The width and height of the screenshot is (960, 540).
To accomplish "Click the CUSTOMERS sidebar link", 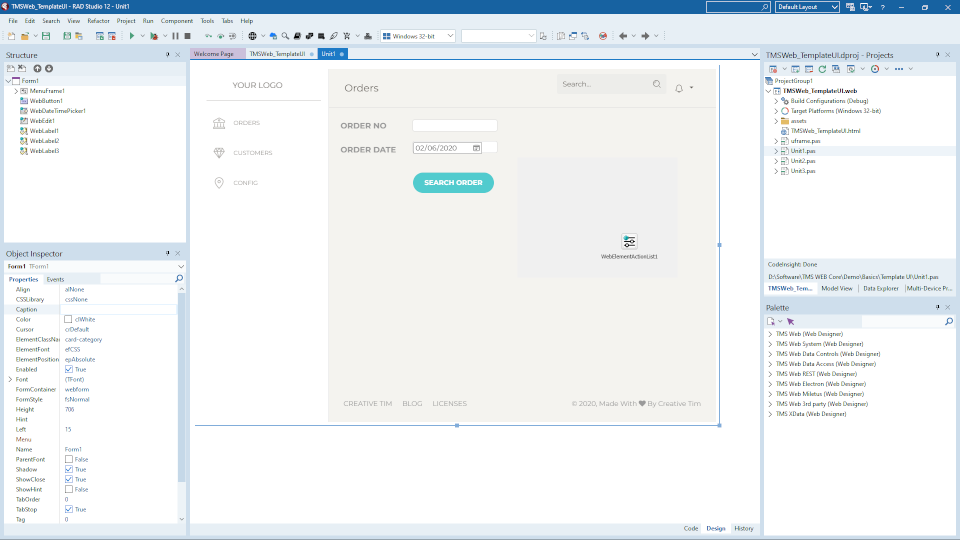I will [252, 153].
